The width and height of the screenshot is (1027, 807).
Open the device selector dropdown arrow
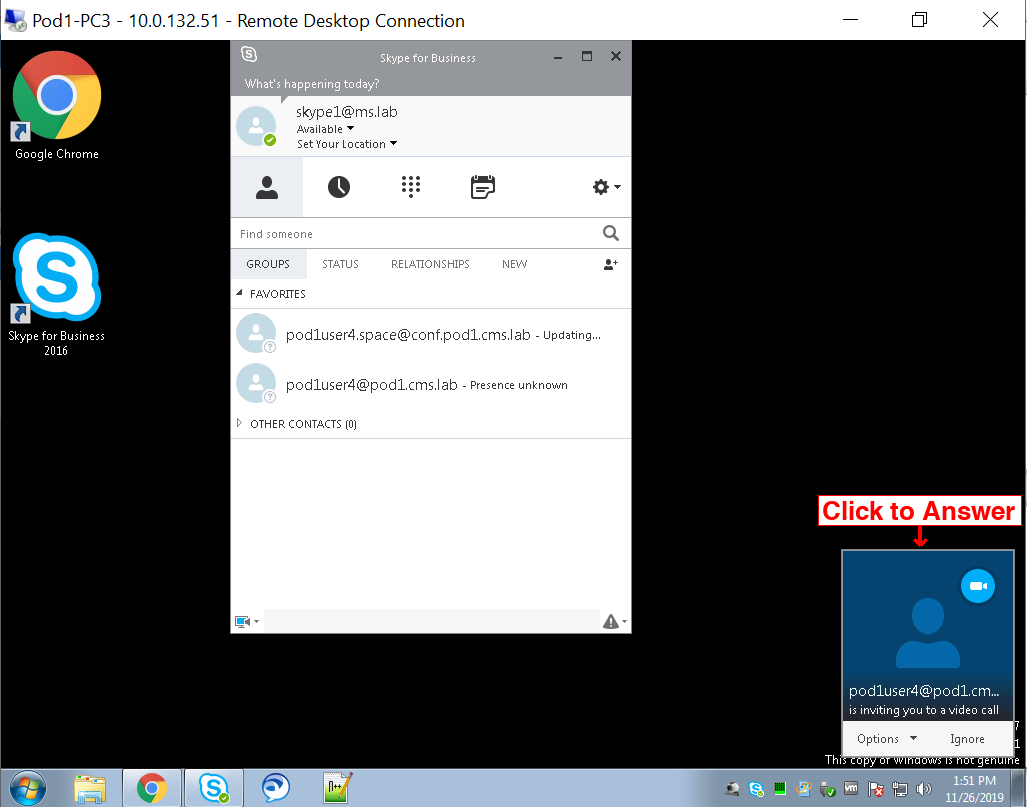pos(256,622)
